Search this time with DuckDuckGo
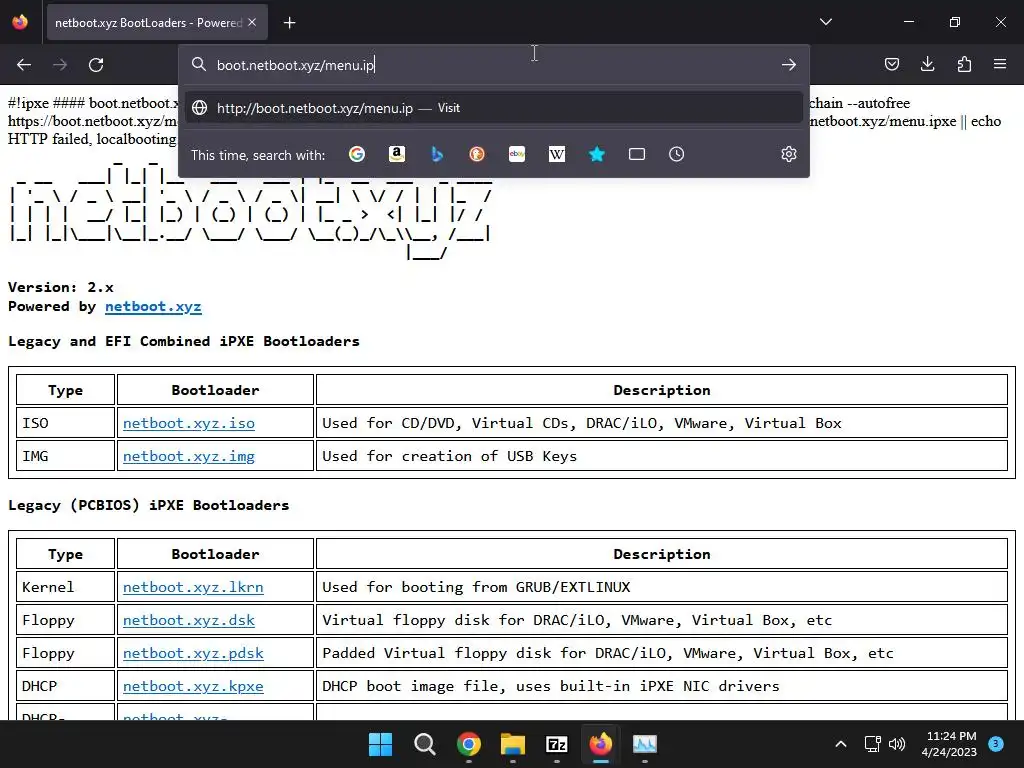This screenshot has width=1024, height=768. coord(477,154)
